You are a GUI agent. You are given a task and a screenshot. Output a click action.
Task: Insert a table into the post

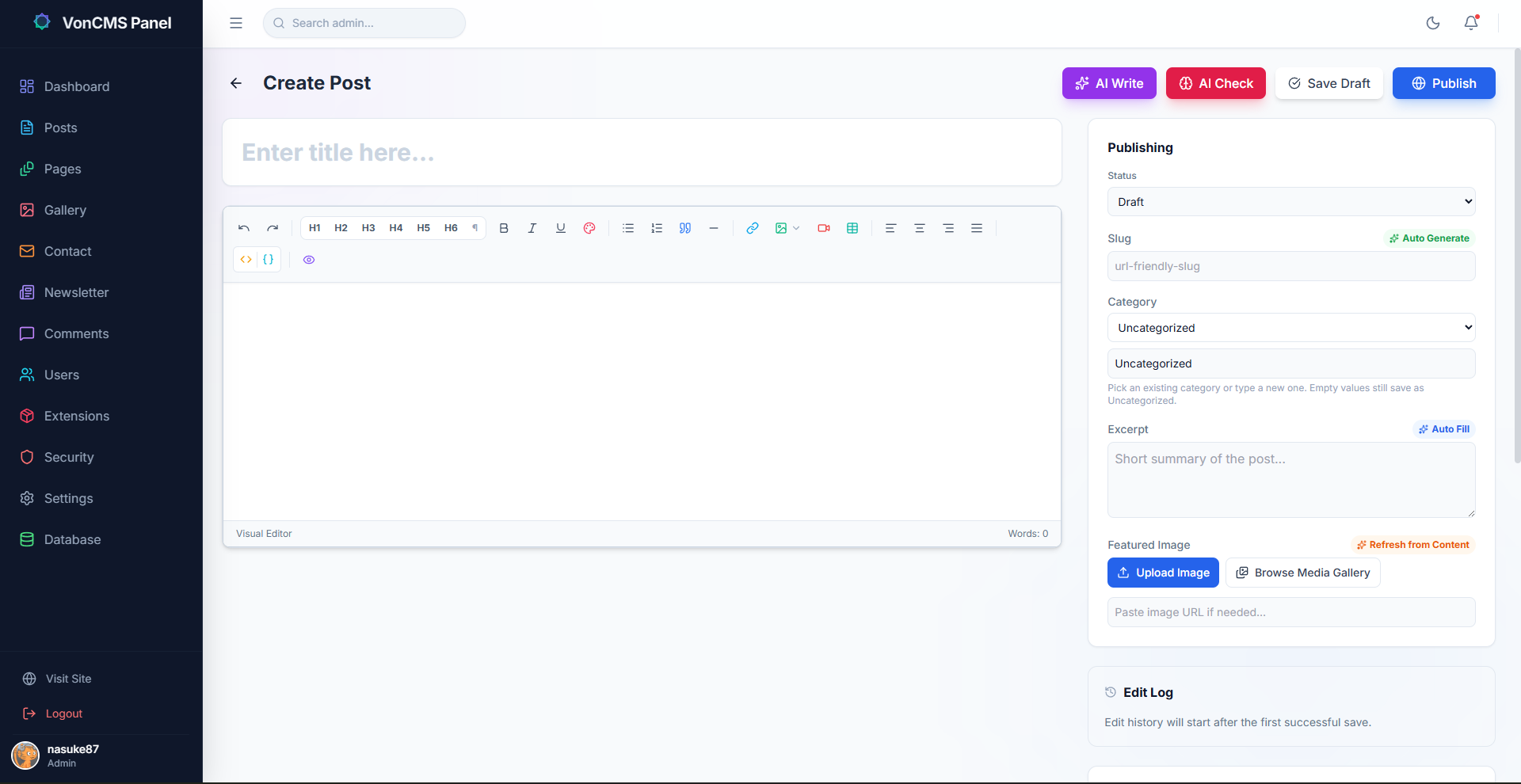[x=852, y=228]
